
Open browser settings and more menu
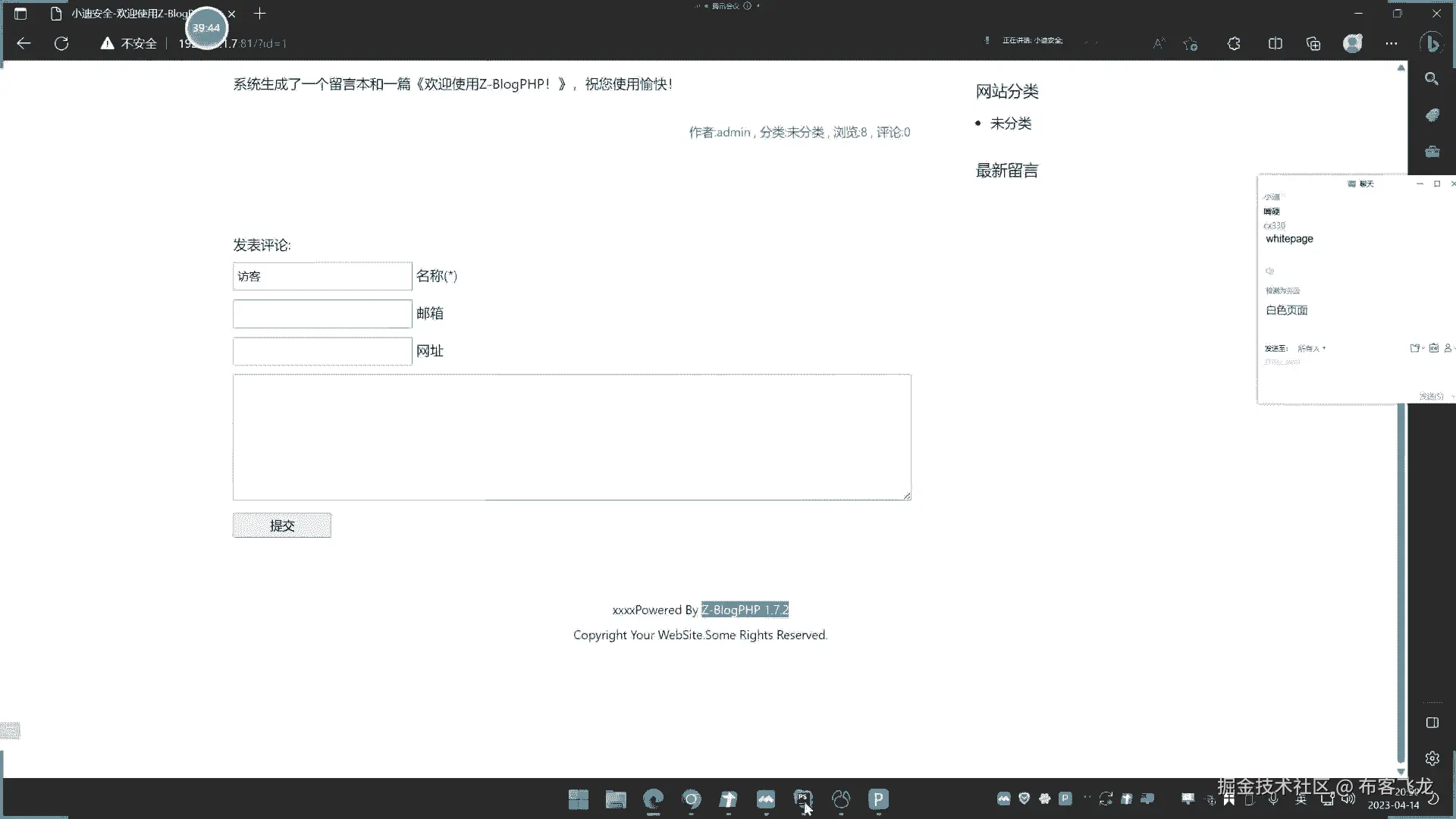[x=1391, y=43]
